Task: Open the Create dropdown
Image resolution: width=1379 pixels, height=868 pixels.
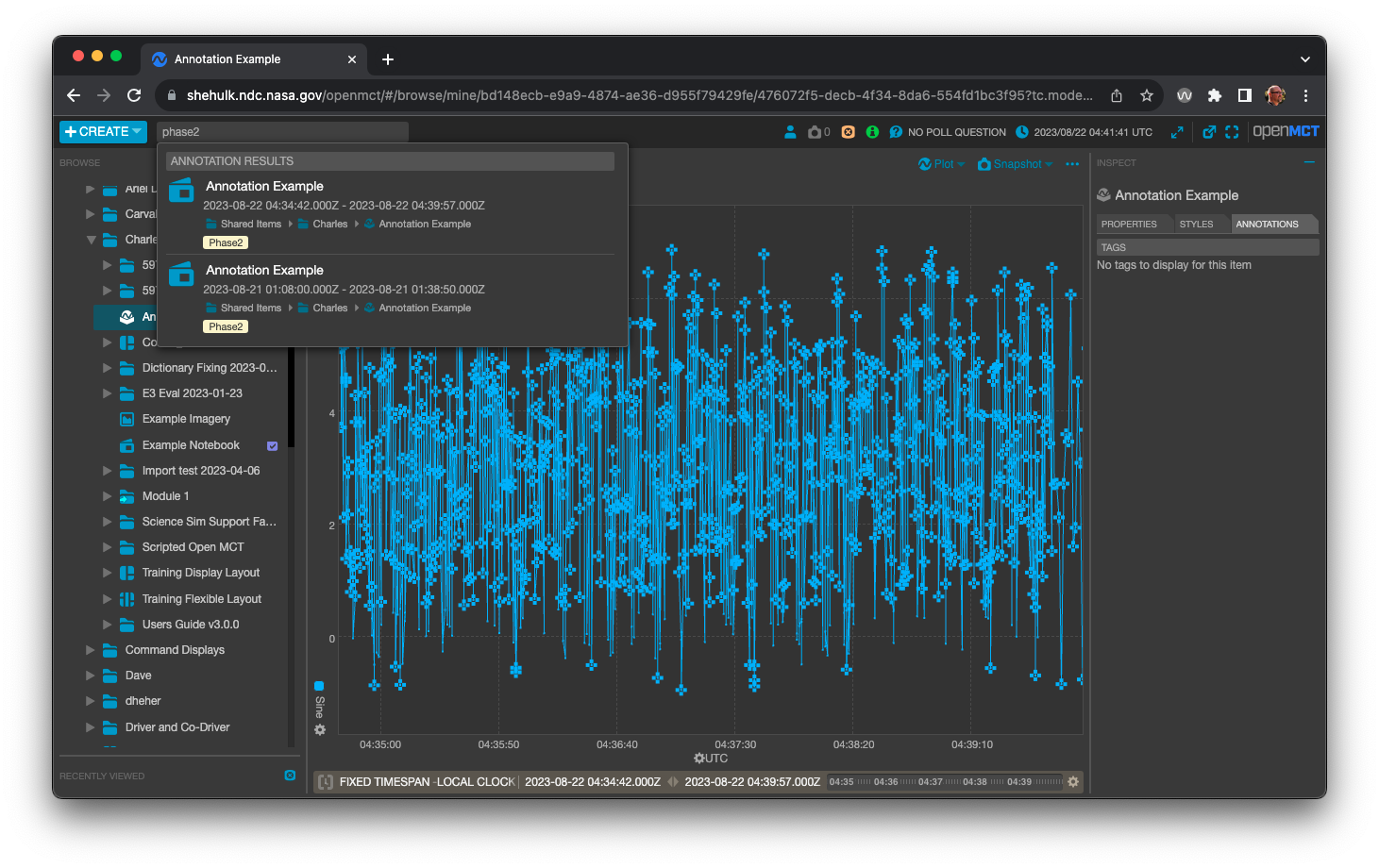Action: (x=102, y=131)
